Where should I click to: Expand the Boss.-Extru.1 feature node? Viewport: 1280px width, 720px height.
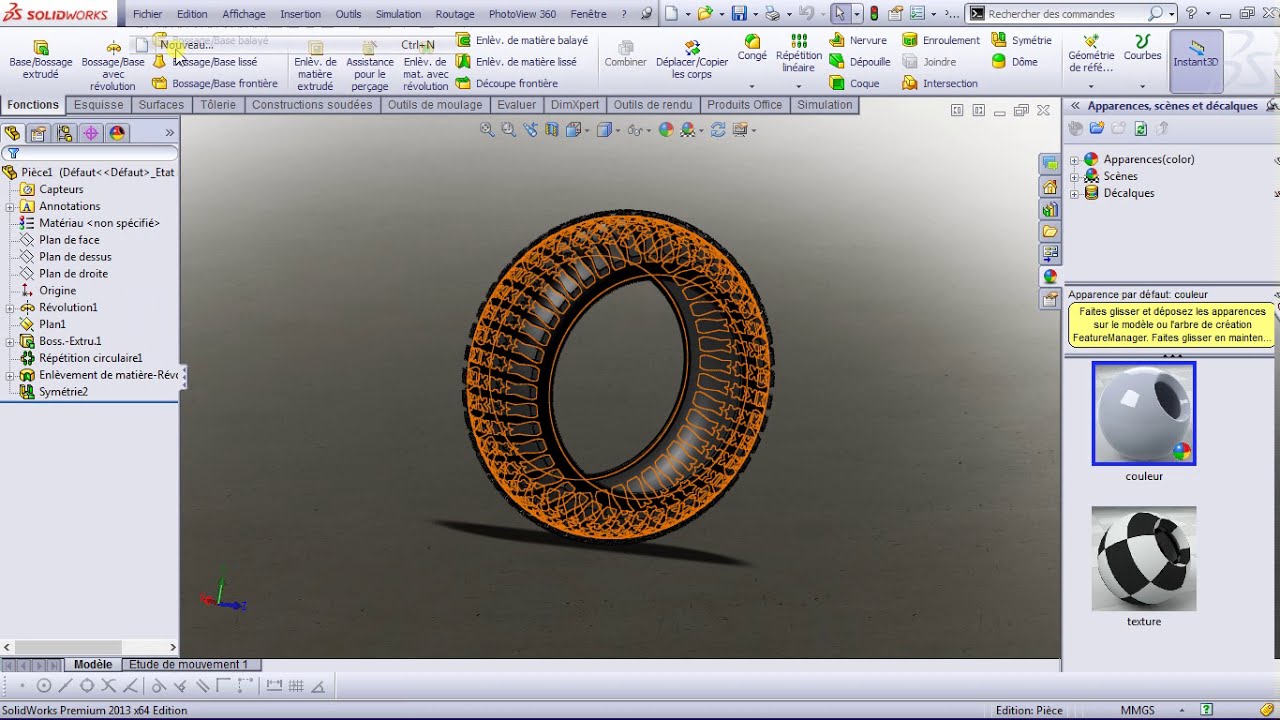tap(9, 342)
